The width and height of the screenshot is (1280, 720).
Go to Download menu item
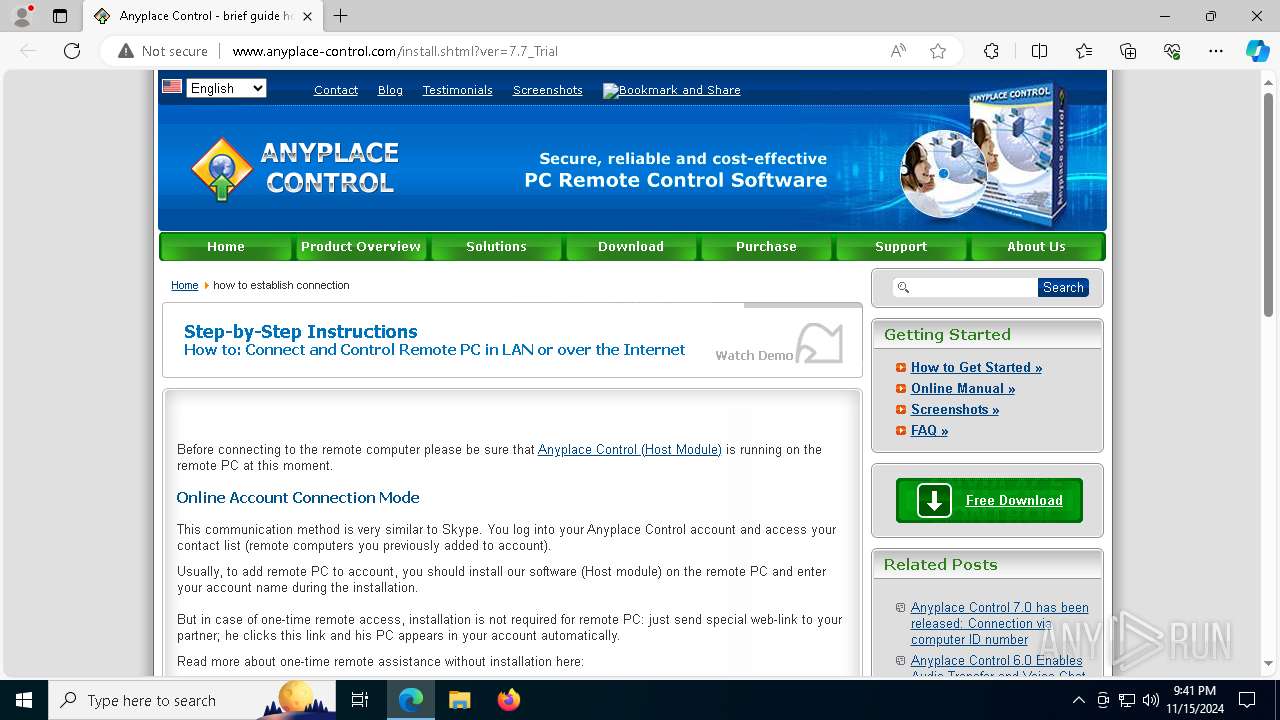click(x=631, y=246)
